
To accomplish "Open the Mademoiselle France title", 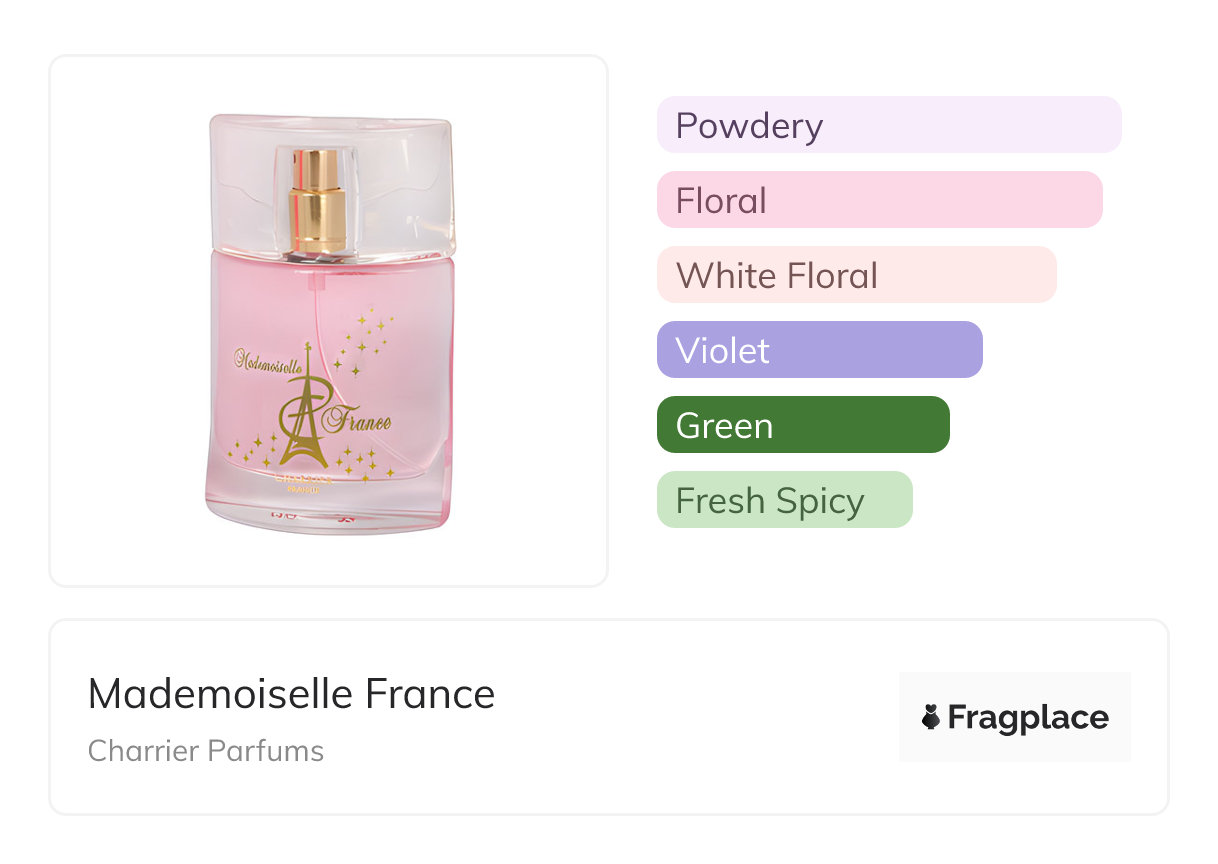I will pos(291,693).
